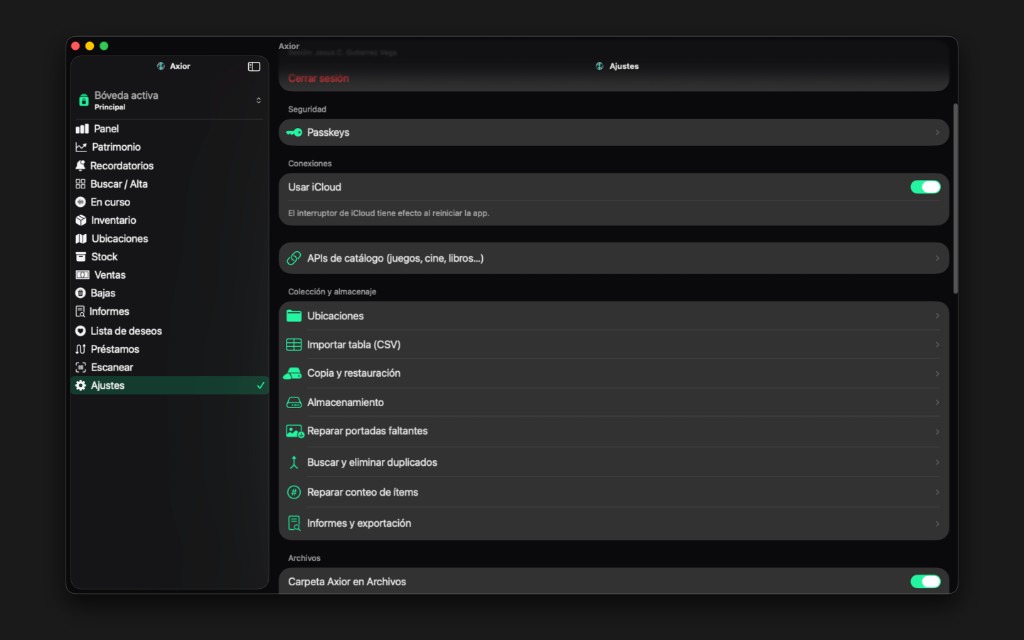Click Cerrar sesión link
The width and height of the screenshot is (1024, 640).
[x=318, y=78]
